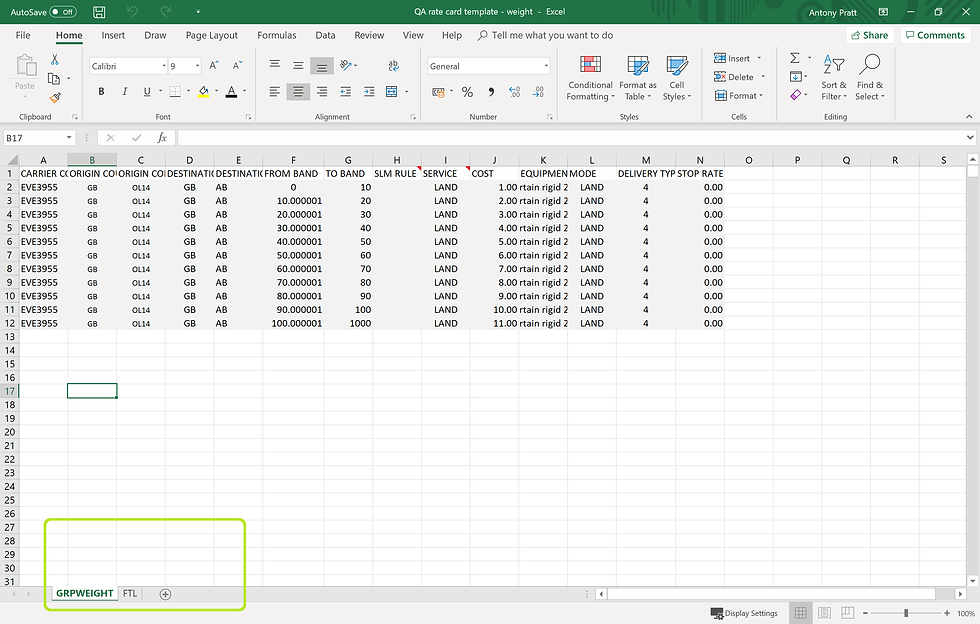Toggle Underline formatting
This screenshot has width=980, height=624.
point(147,92)
